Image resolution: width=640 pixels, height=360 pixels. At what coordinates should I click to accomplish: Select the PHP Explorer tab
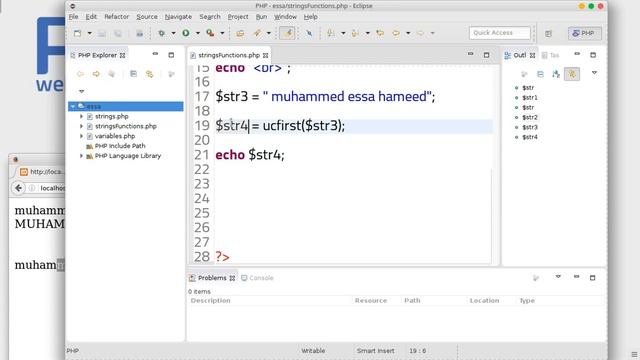pos(98,55)
